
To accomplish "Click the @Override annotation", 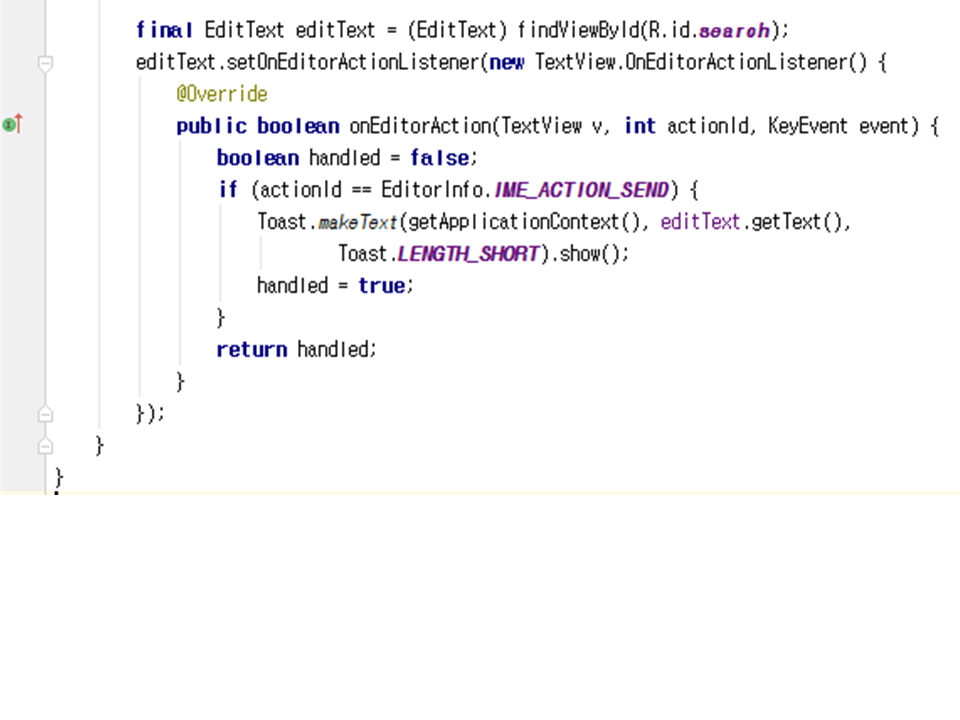I will [x=222, y=94].
